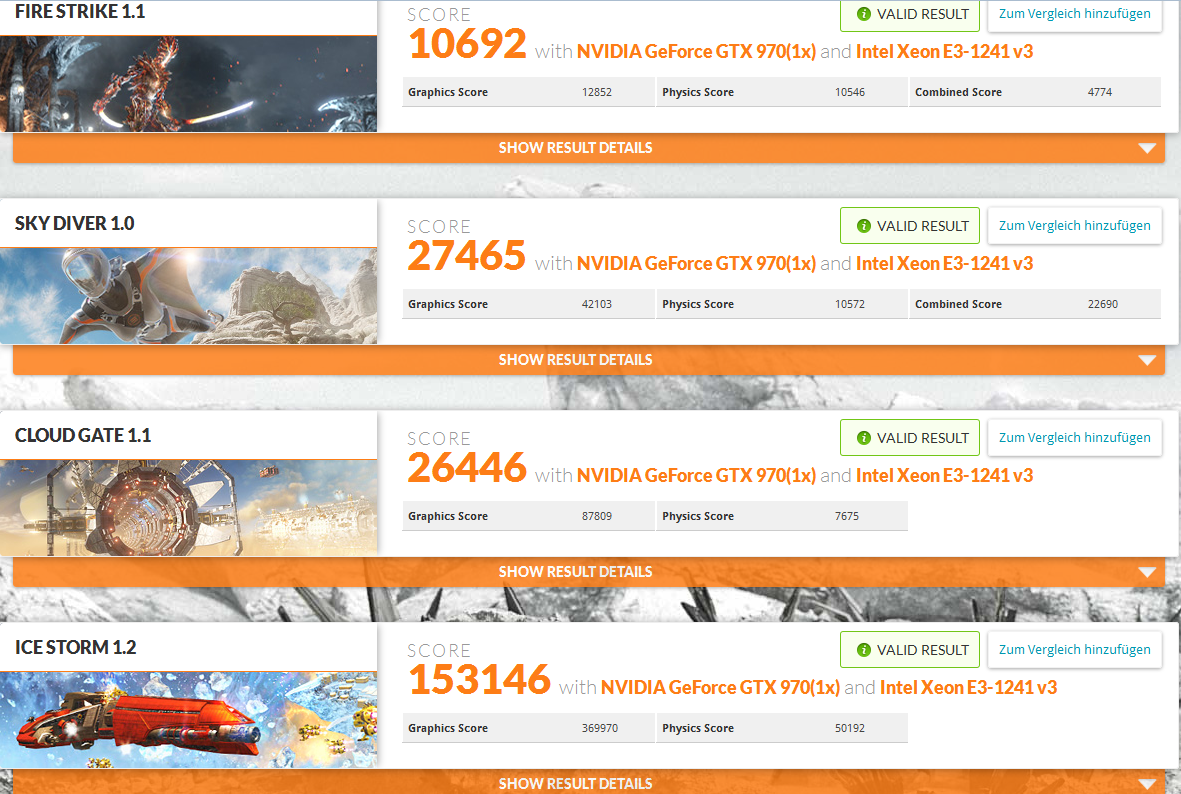Add the Sky Diver result to comparison (Zum Vergleich hinzufügen)
Screen dimensions: 1181x794
(x=1074, y=225)
